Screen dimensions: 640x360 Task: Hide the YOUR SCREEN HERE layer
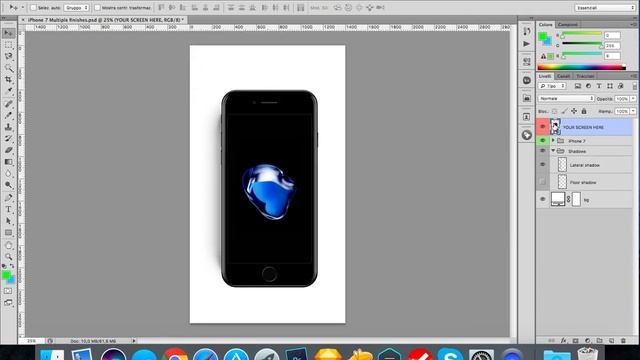[542, 127]
